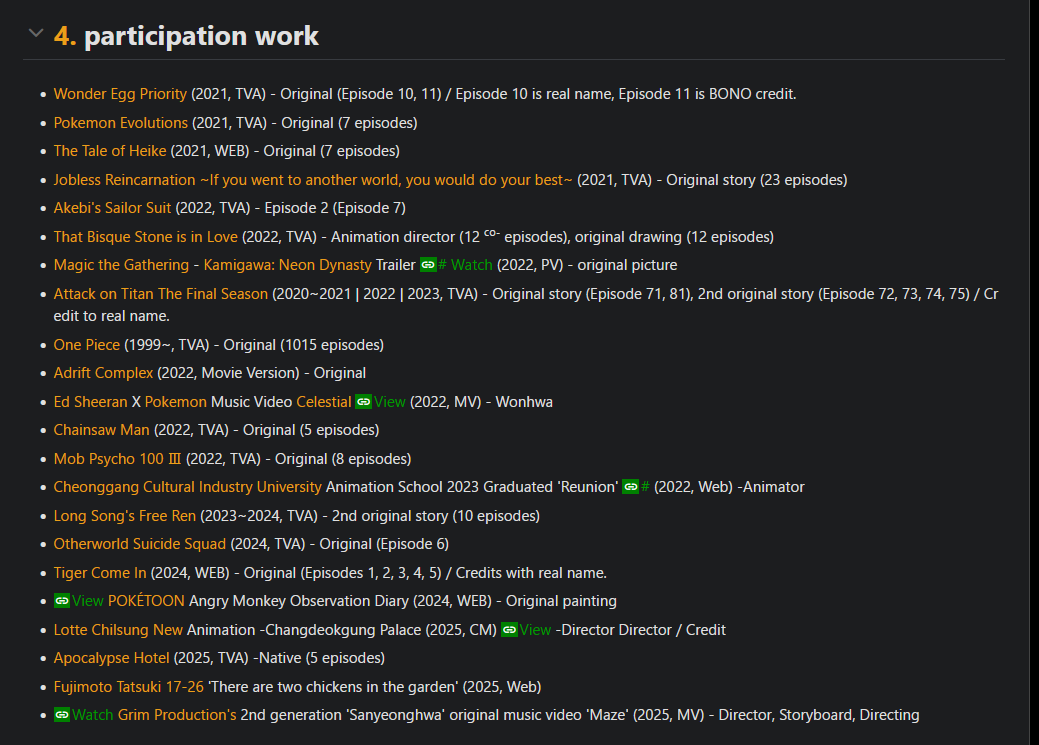Open the Pokemon Evolutions link

tap(121, 123)
